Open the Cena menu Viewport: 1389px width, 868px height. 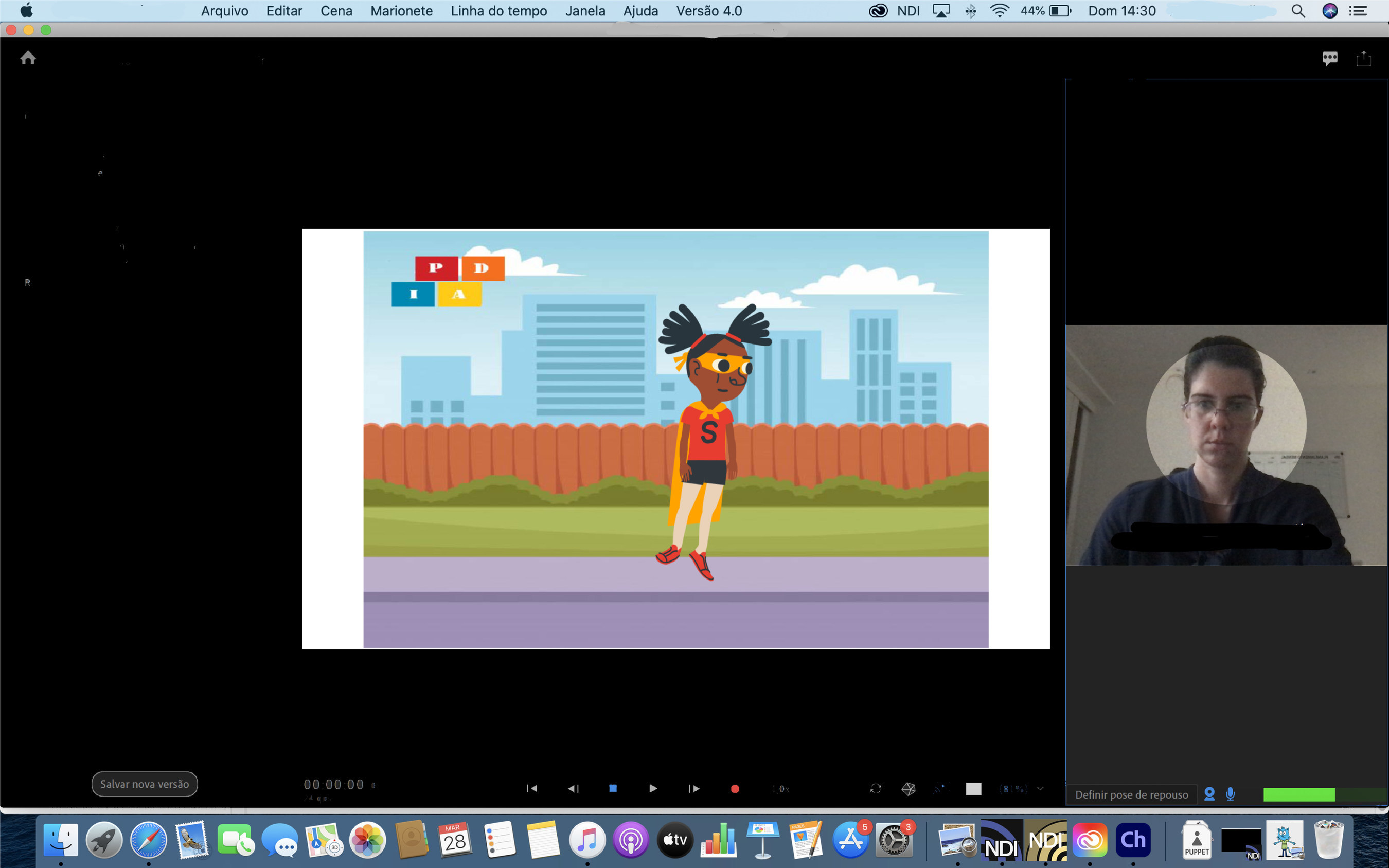click(336, 11)
